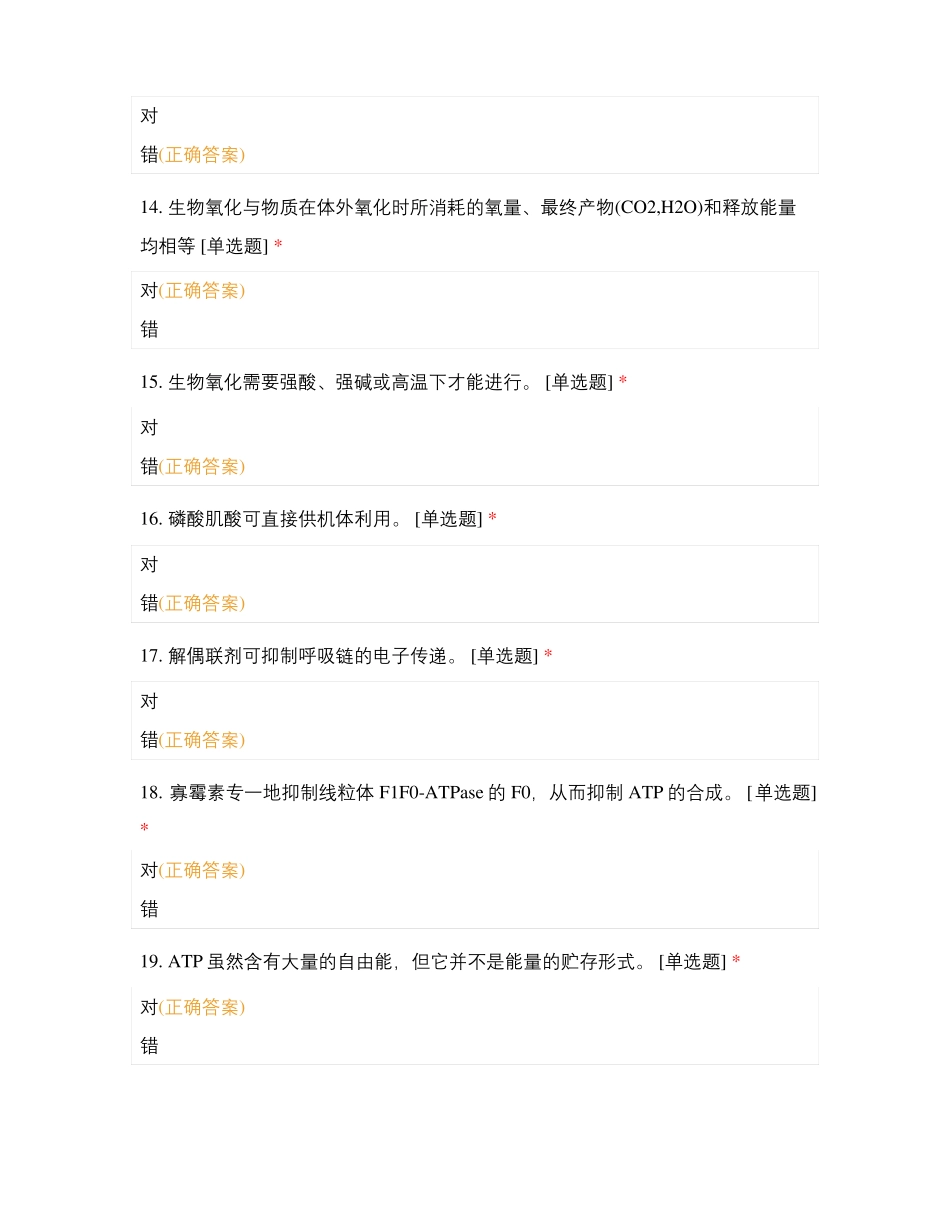The height and width of the screenshot is (1230, 950).
Task: Select 对 for question 17 on 解偶联剂
Action: tap(150, 701)
